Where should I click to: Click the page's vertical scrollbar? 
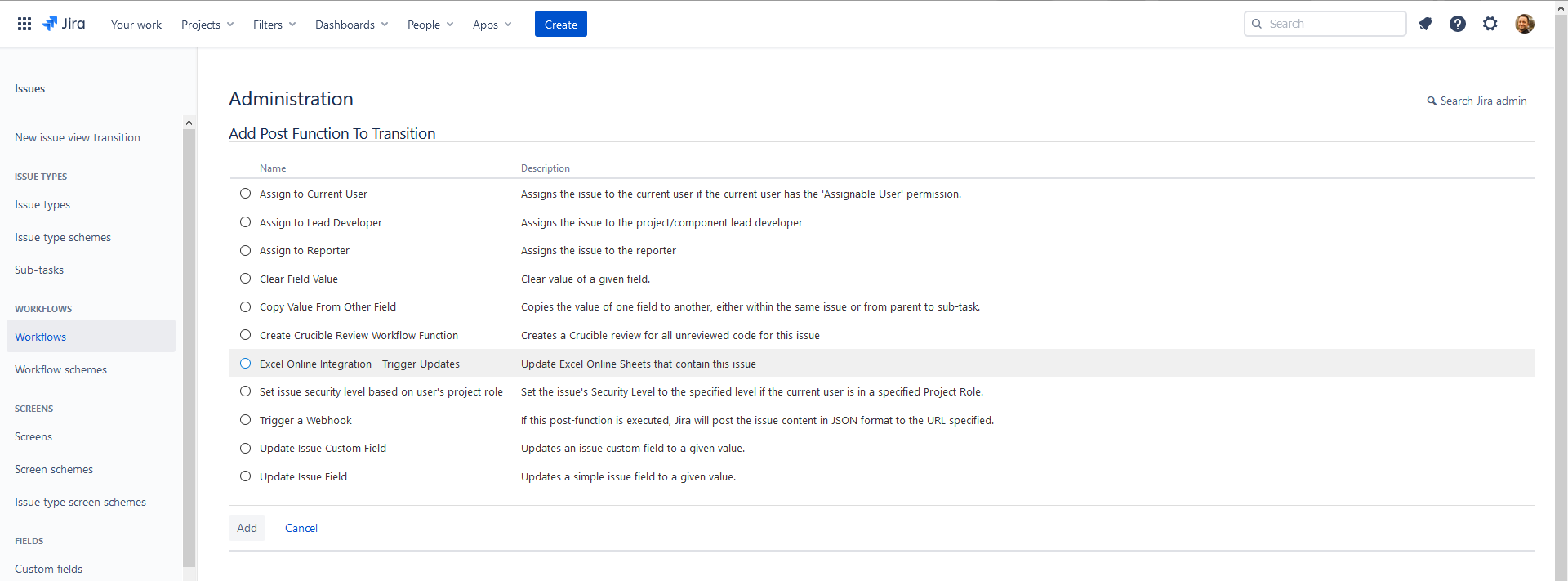coord(1561,294)
